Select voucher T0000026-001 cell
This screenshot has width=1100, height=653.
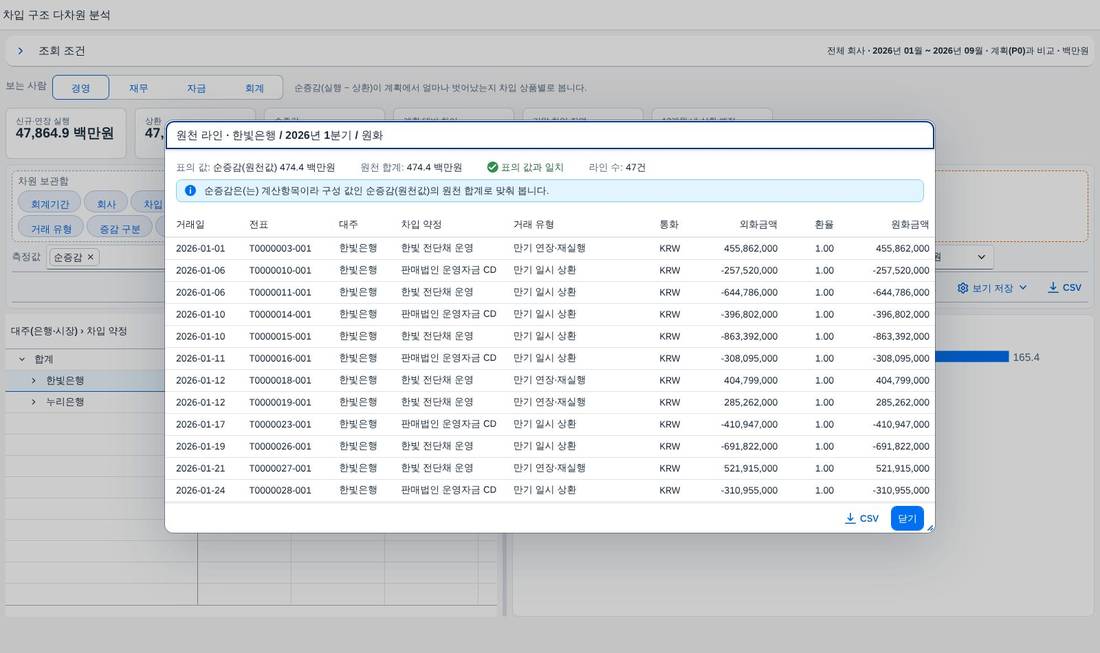click(x=280, y=446)
